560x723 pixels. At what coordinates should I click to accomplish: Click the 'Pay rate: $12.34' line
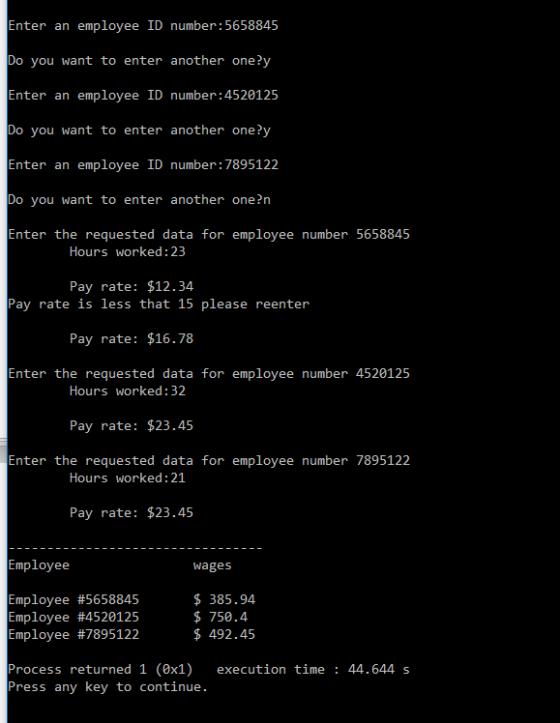(x=131, y=286)
